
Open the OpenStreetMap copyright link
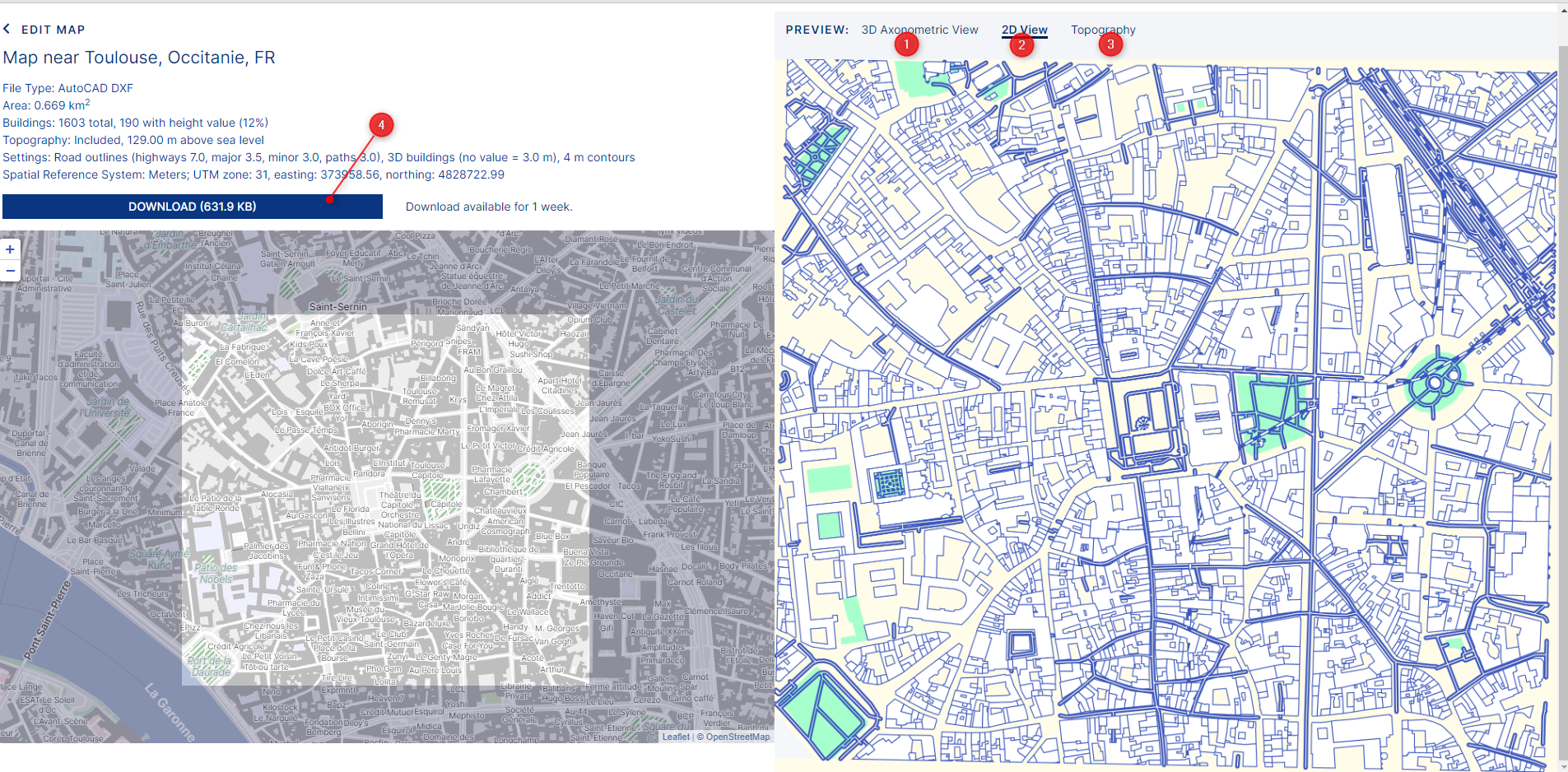point(737,737)
